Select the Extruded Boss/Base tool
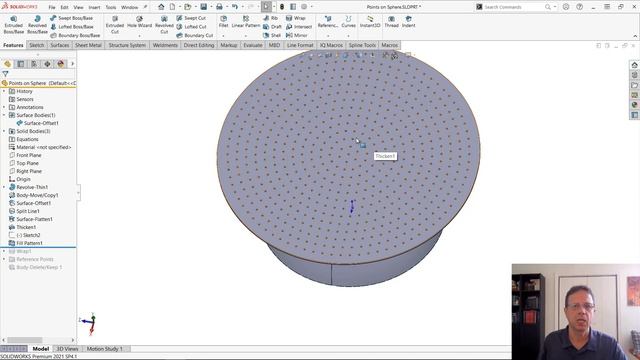Image resolution: width=640 pixels, height=360 pixels. (13, 25)
